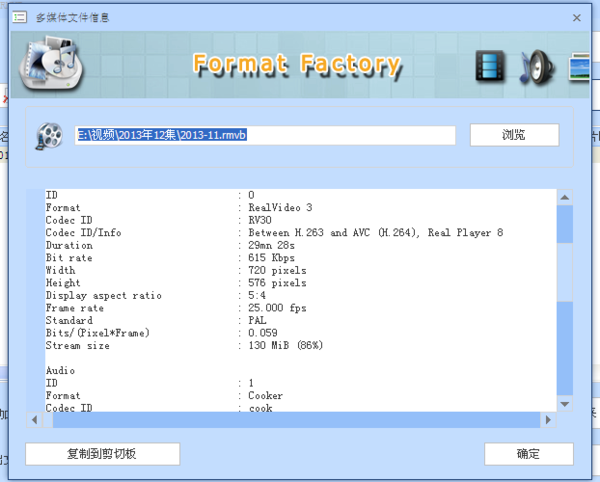Click horizontal scrollbar right arrow
600x482 pixels.
point(549,419)
